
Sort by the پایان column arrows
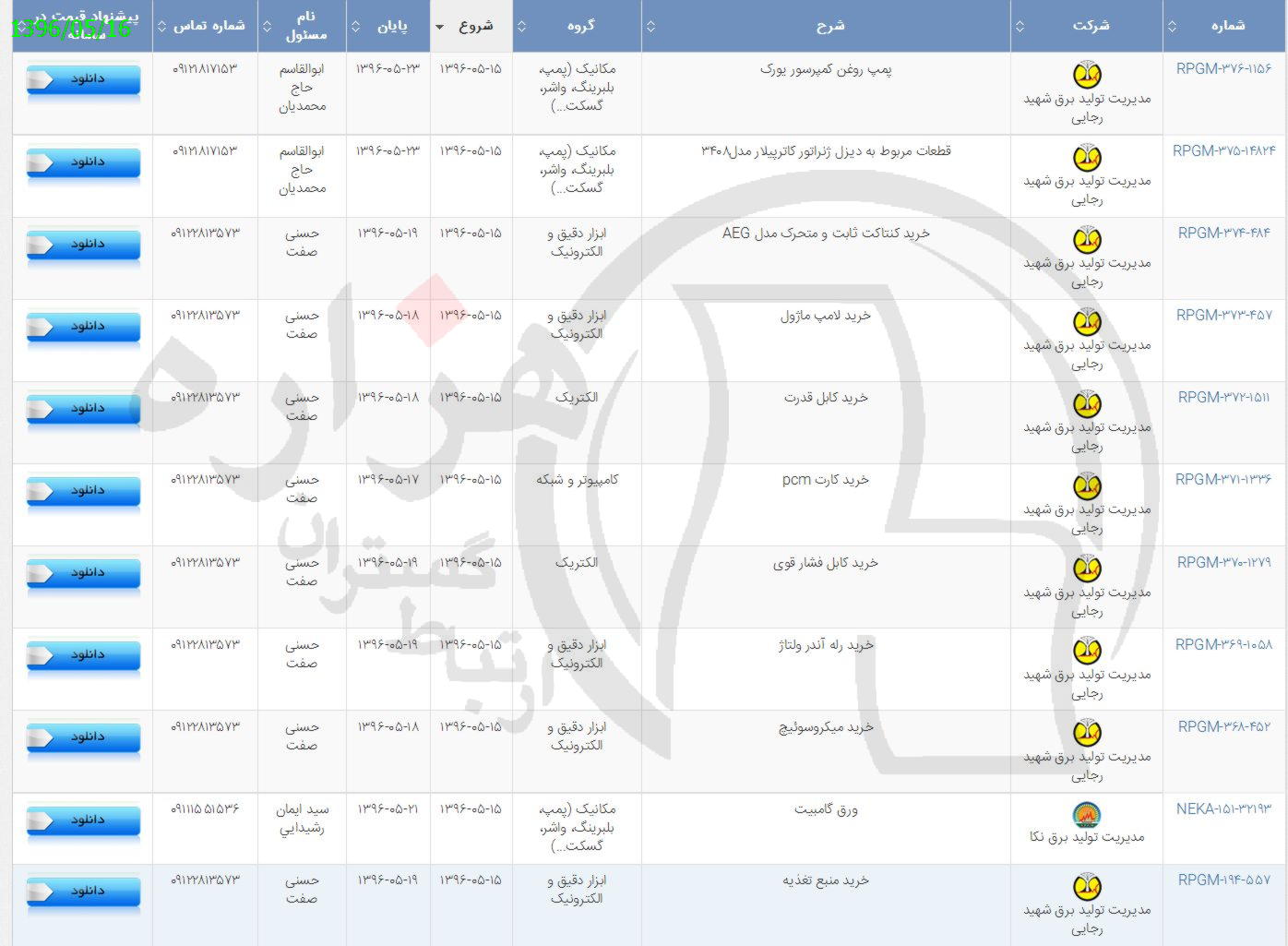tap(355, 26)
